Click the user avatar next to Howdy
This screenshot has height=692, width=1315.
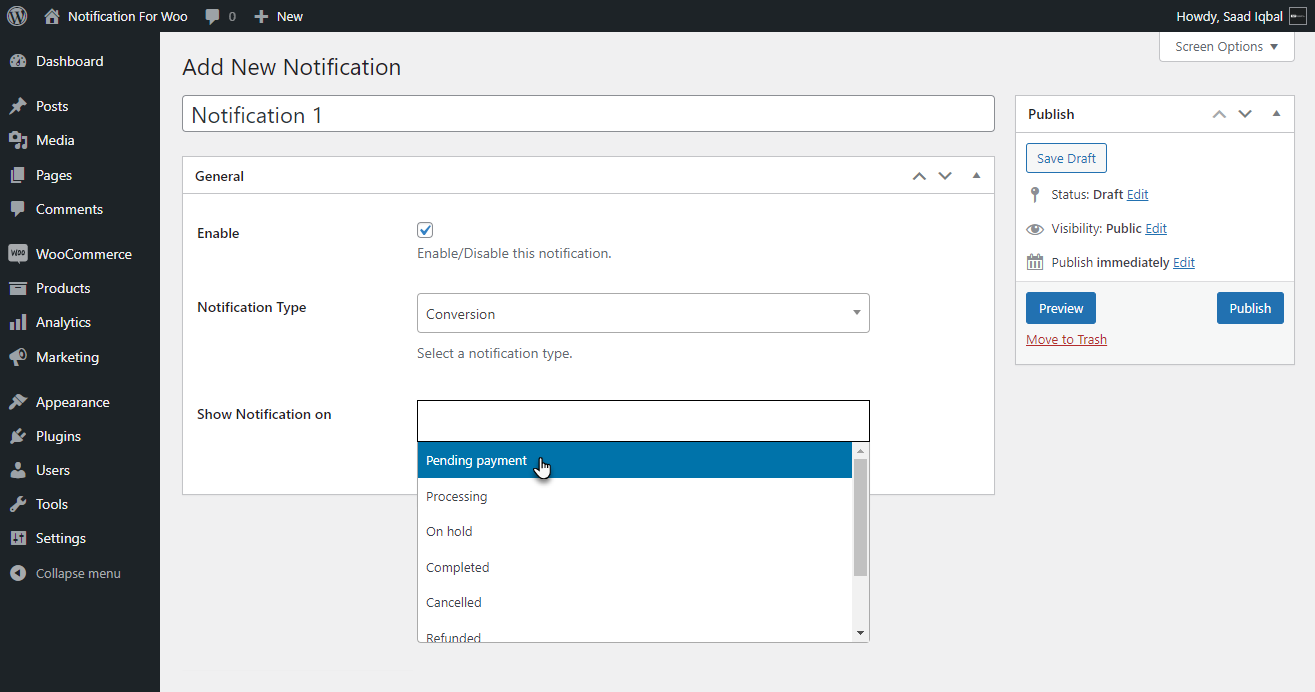click(1298, 16)
